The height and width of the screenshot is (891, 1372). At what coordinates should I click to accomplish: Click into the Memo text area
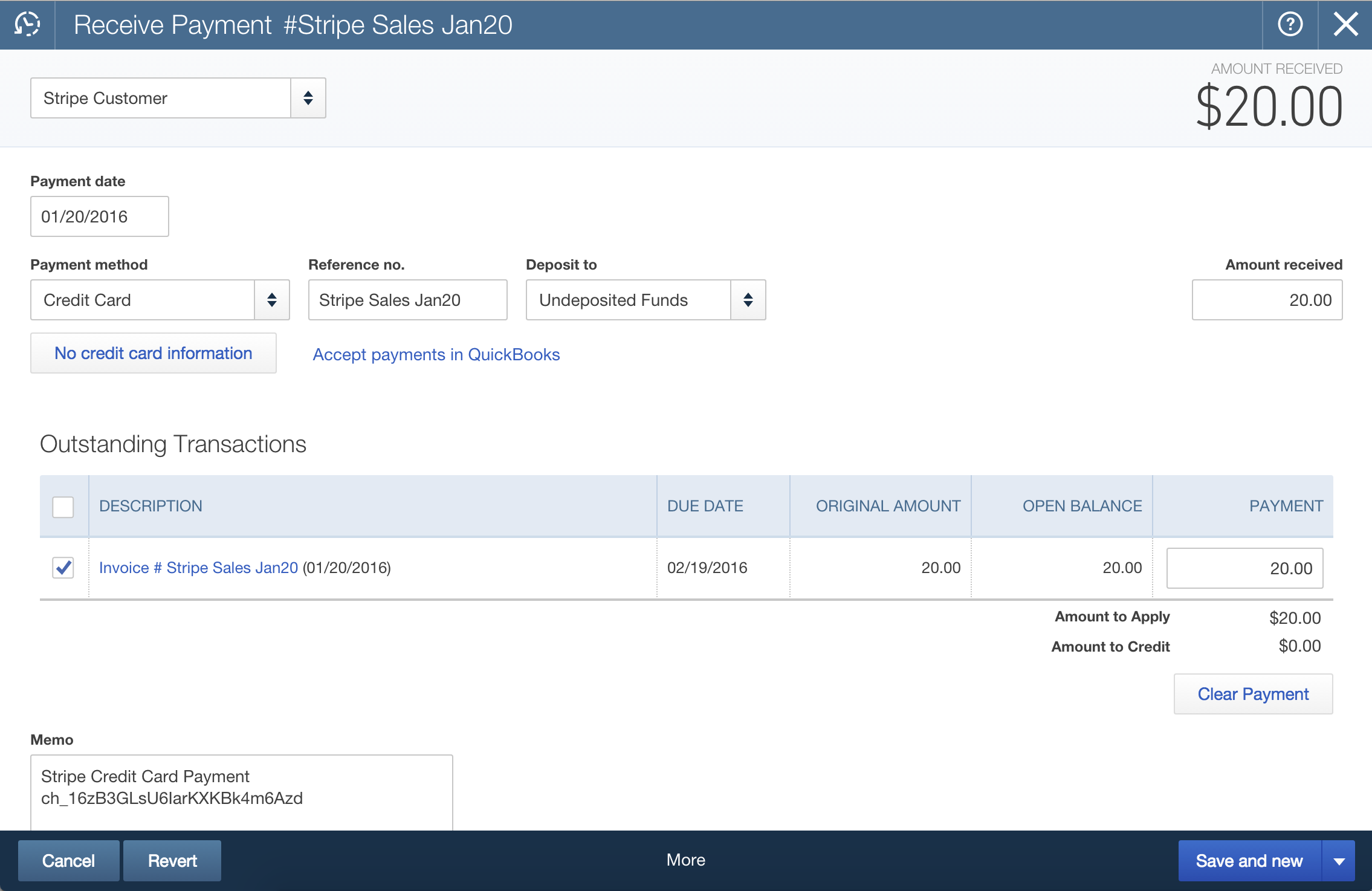tap(242, 792)
